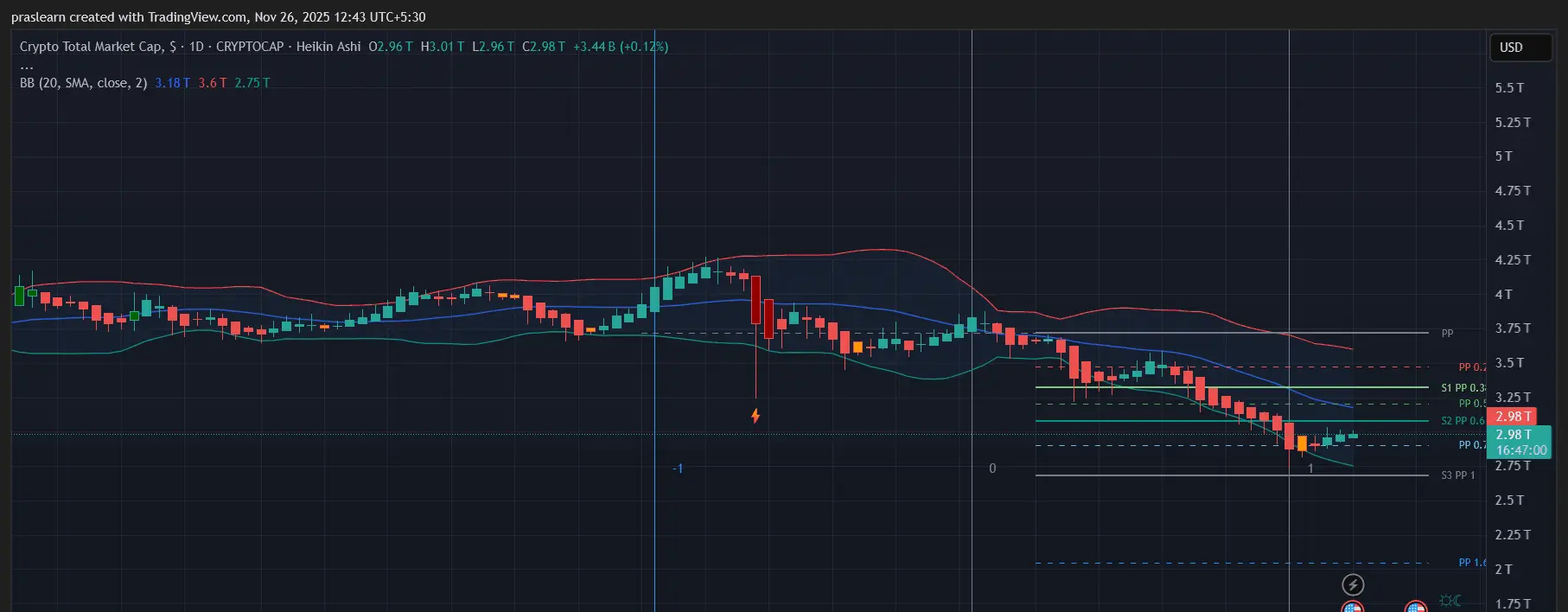Select the red PP 0.2 pivot label
This screenshot has width=1568, height=612.
[1472, 367]
